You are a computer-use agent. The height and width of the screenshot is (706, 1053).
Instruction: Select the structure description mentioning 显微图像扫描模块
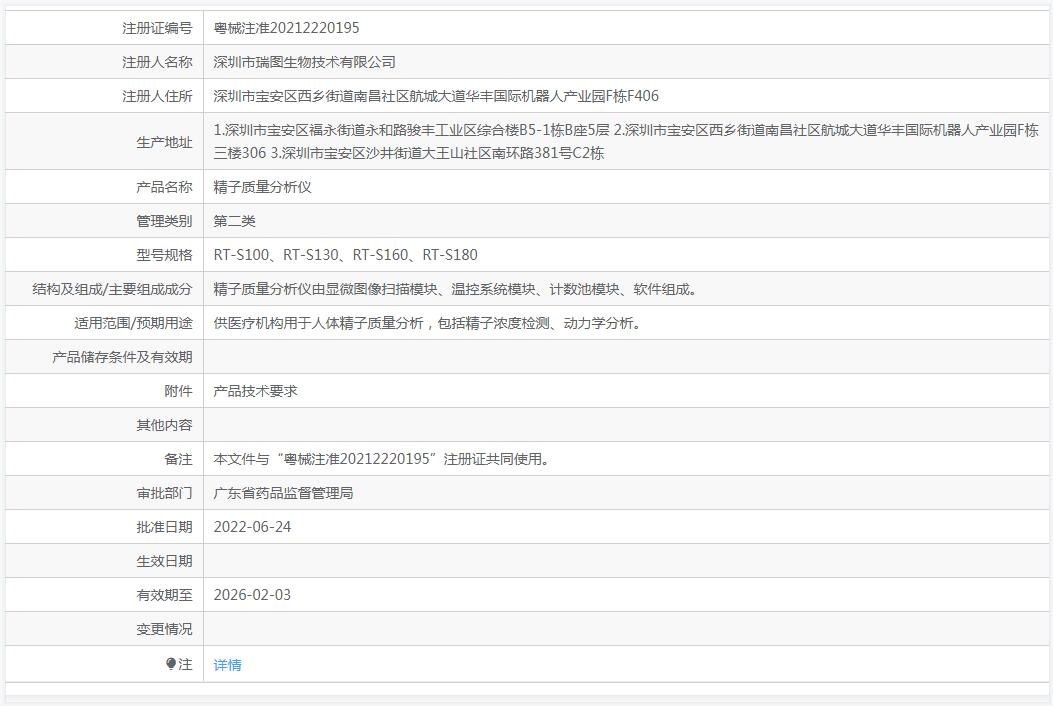tap(458, 290)
